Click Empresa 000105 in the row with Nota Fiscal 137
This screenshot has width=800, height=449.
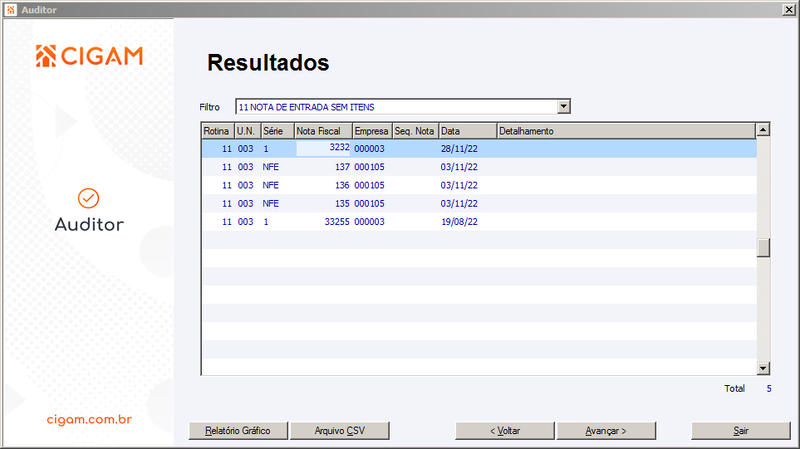coord(369,167)
